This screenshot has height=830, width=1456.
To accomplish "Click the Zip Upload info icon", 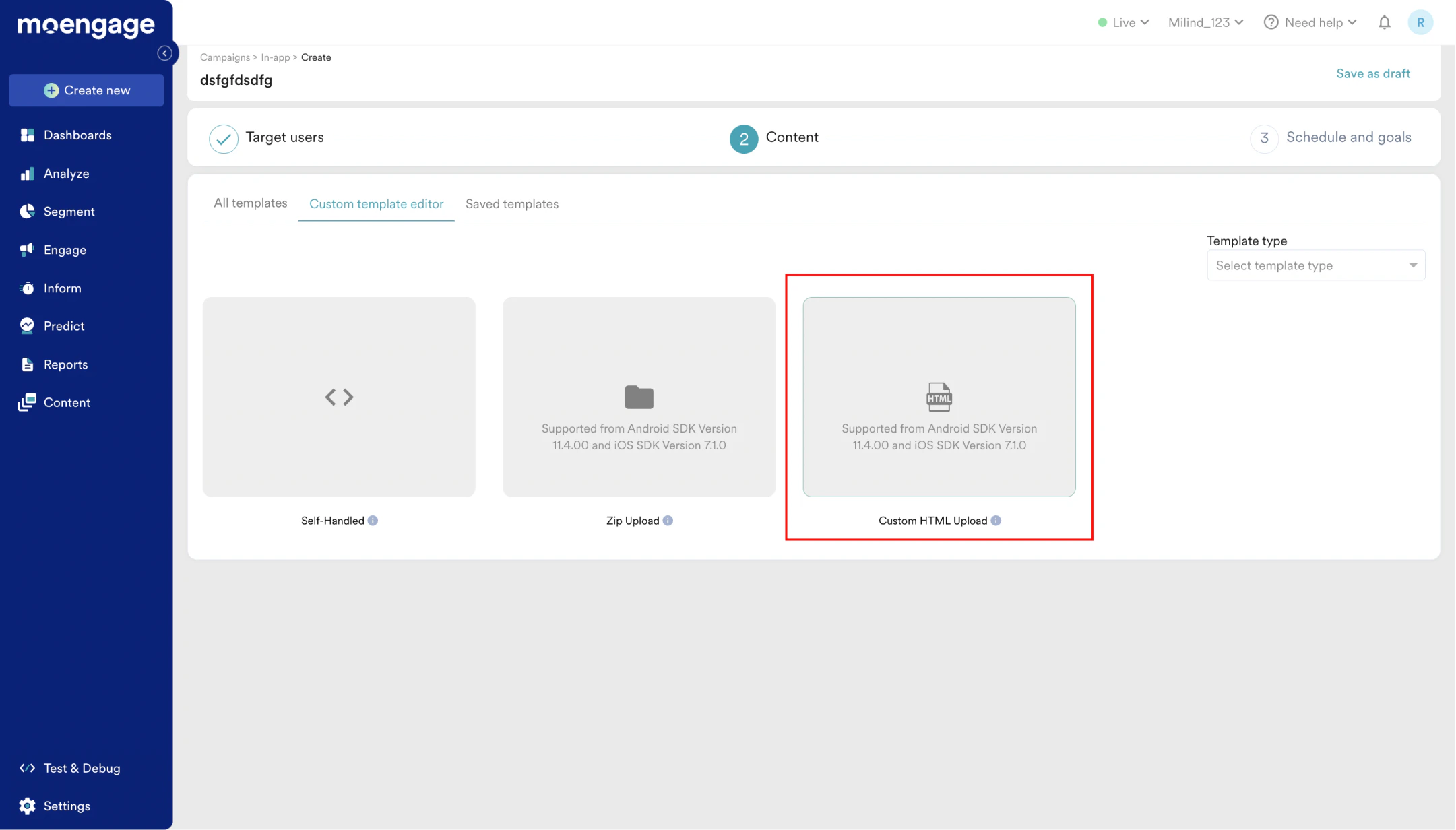I will point(668,521).
